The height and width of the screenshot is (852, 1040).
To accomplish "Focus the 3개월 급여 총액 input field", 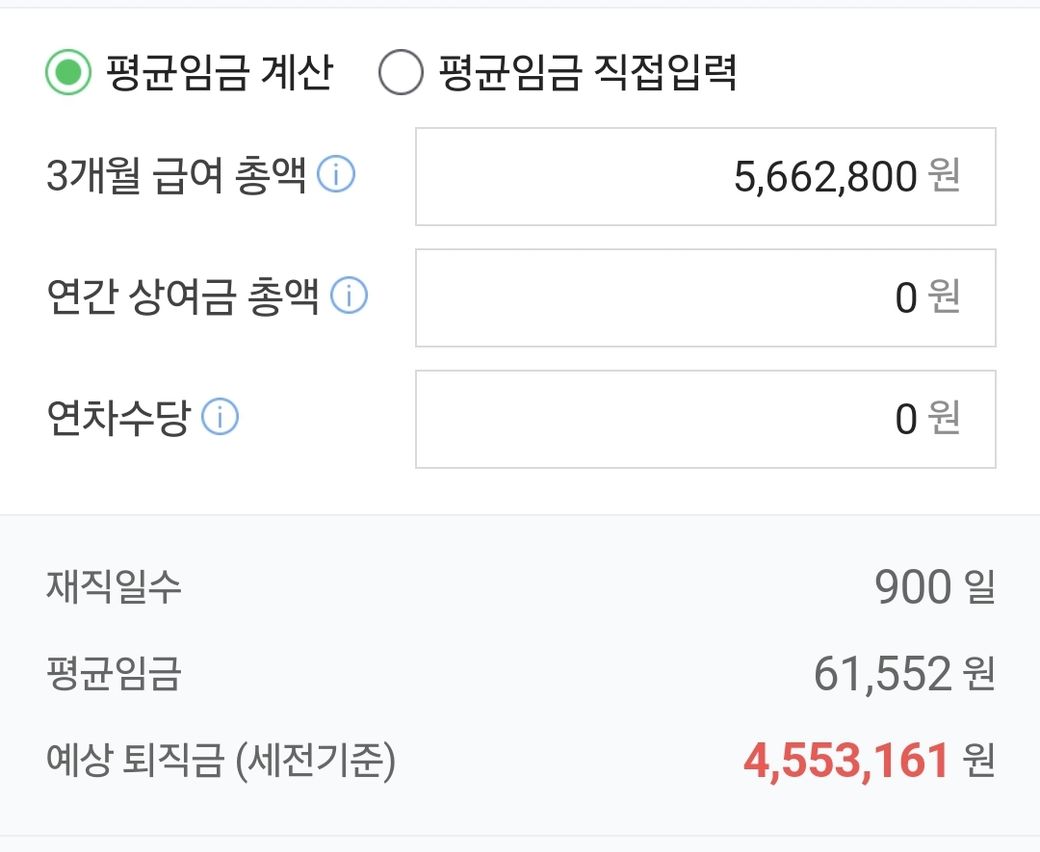I will pyautogui.click(x=704, y=177).
